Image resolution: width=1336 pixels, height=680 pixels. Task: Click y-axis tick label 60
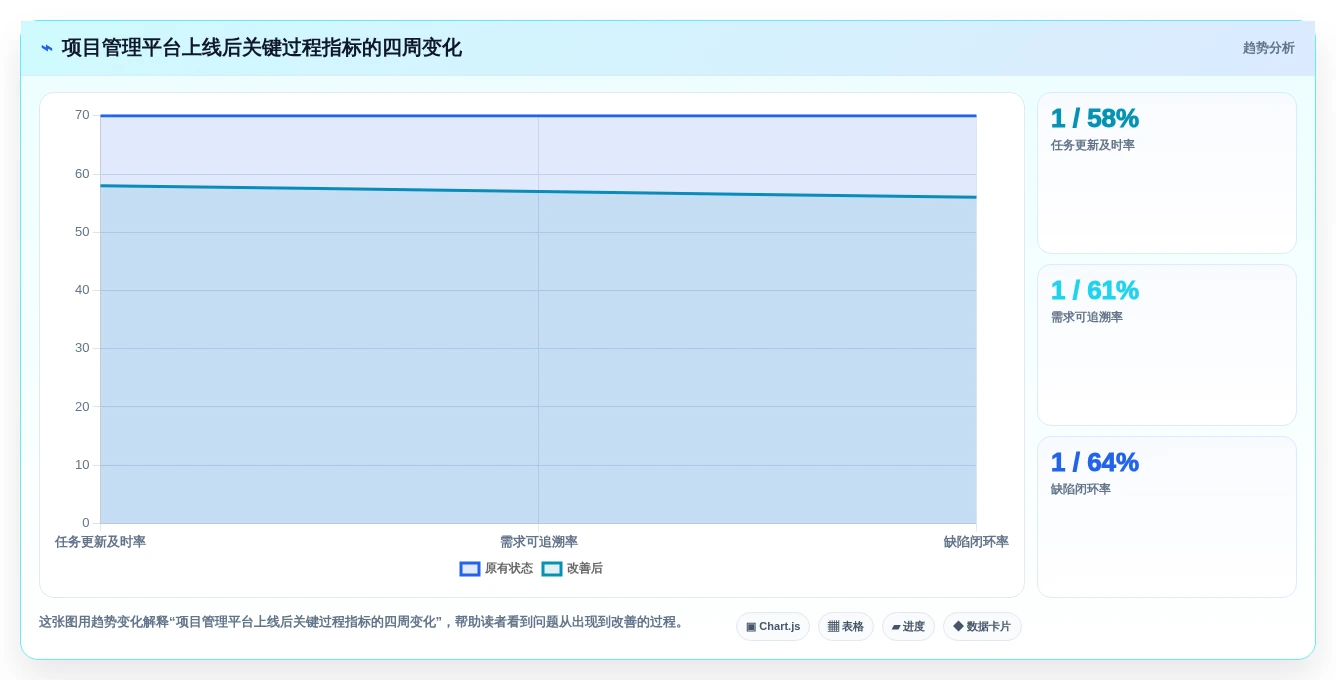(x=82, y=174)
